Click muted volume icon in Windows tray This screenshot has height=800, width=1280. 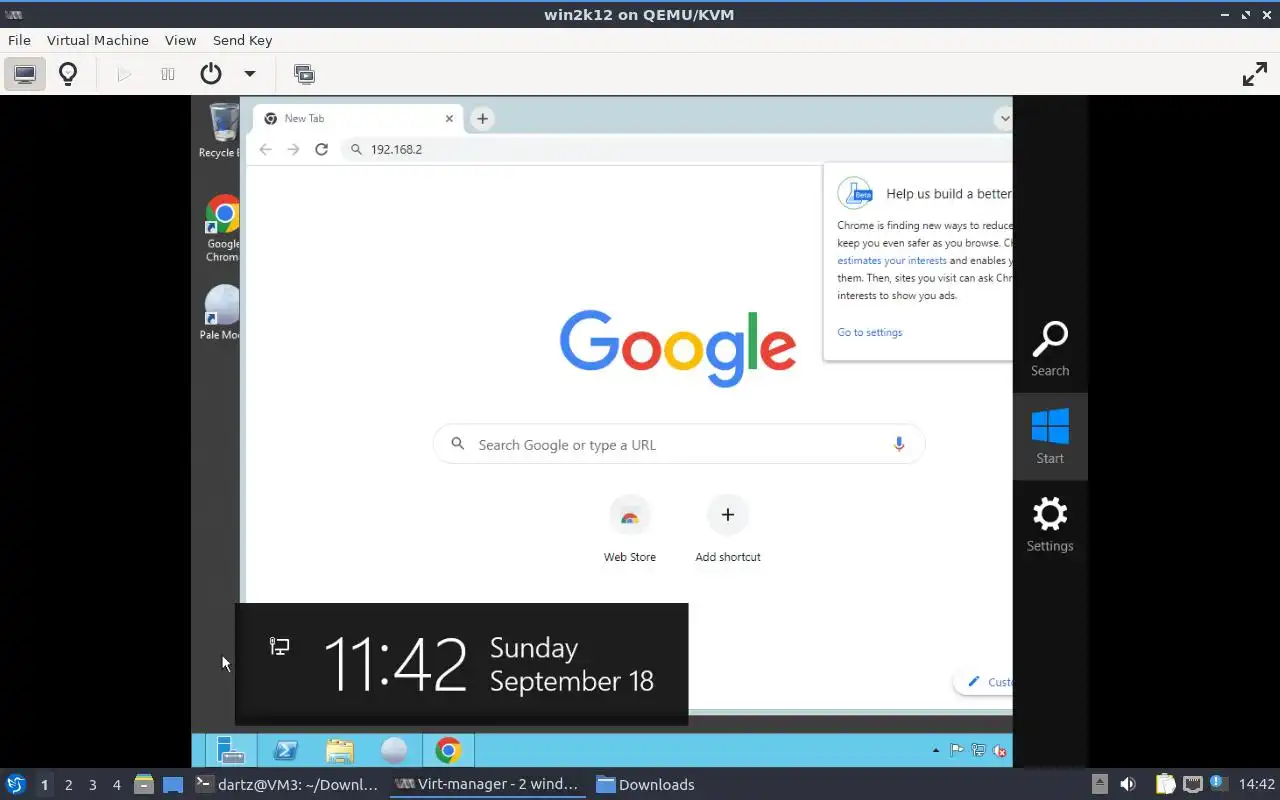click(999, 750)
